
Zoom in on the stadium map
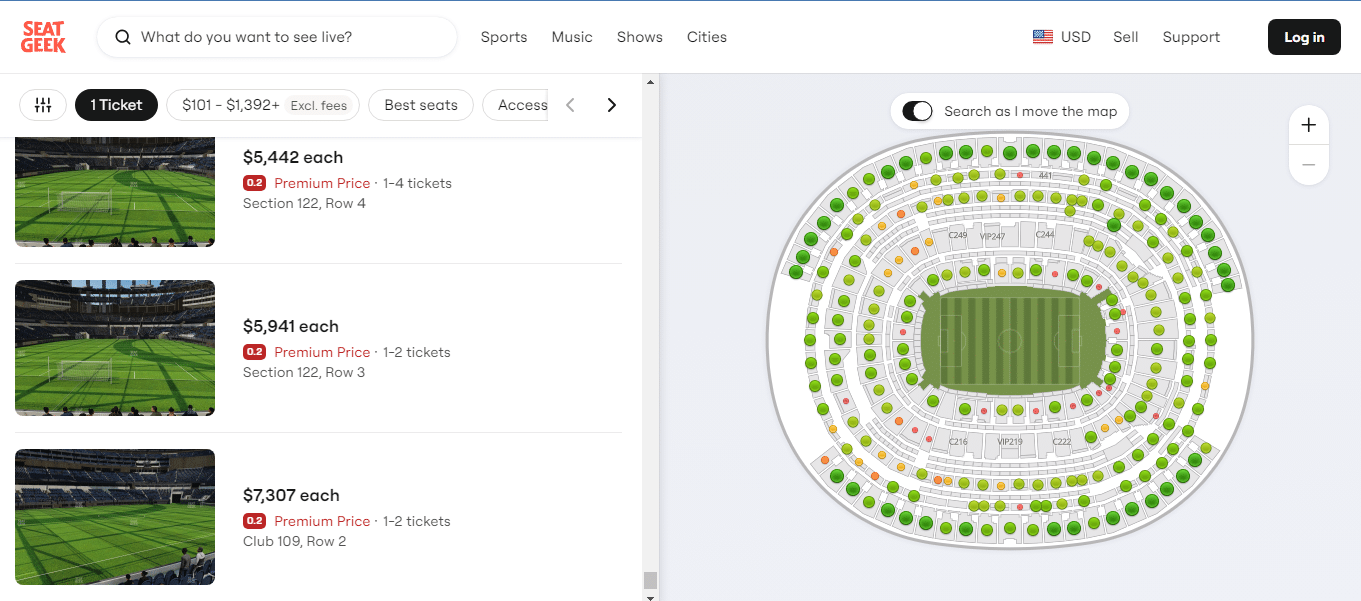click(x=1309, y=126)
